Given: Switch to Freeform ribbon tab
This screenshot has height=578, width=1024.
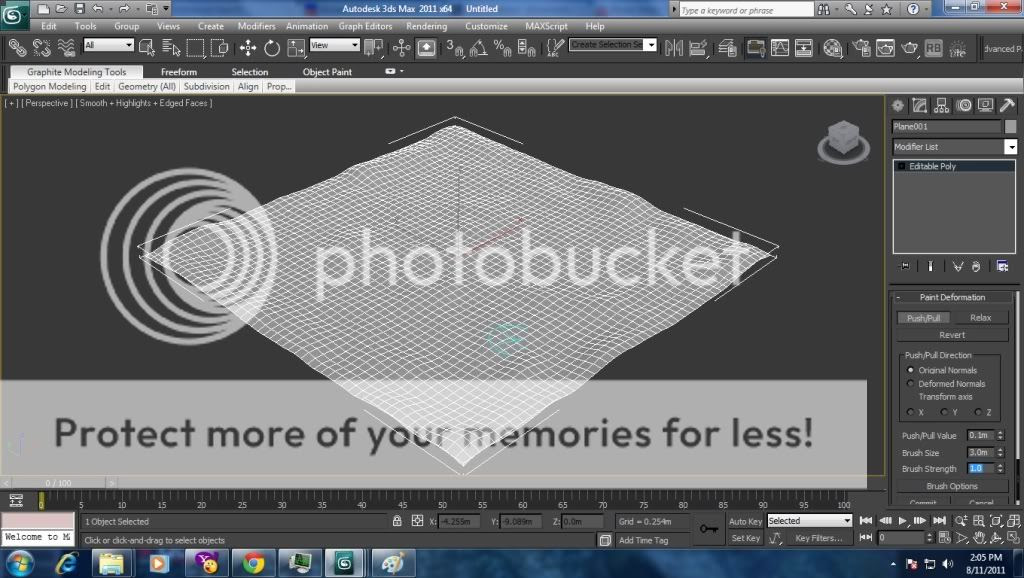Looking at the screenshot, I should (178, 72).
